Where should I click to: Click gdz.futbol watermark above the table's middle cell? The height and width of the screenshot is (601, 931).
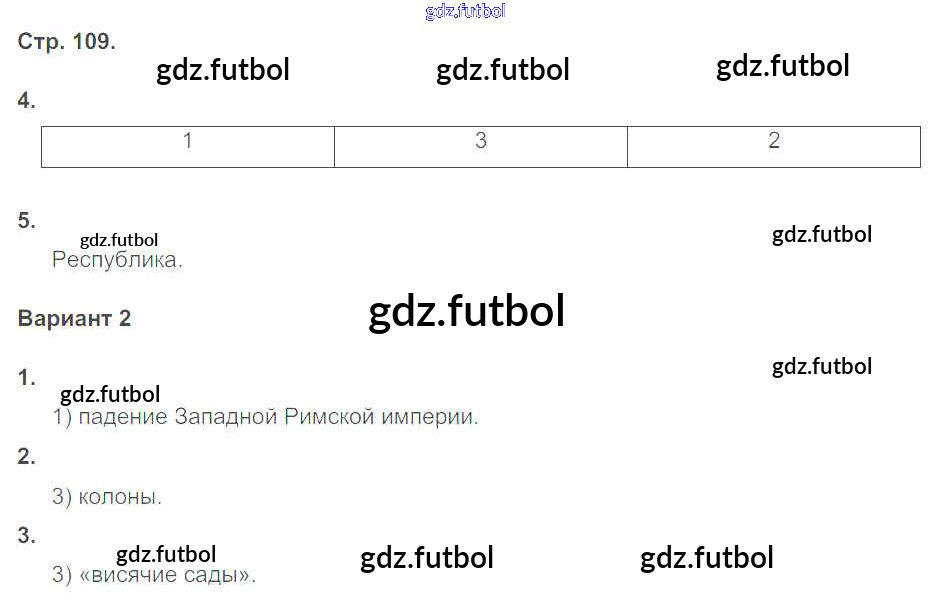[x=503, y=70]
